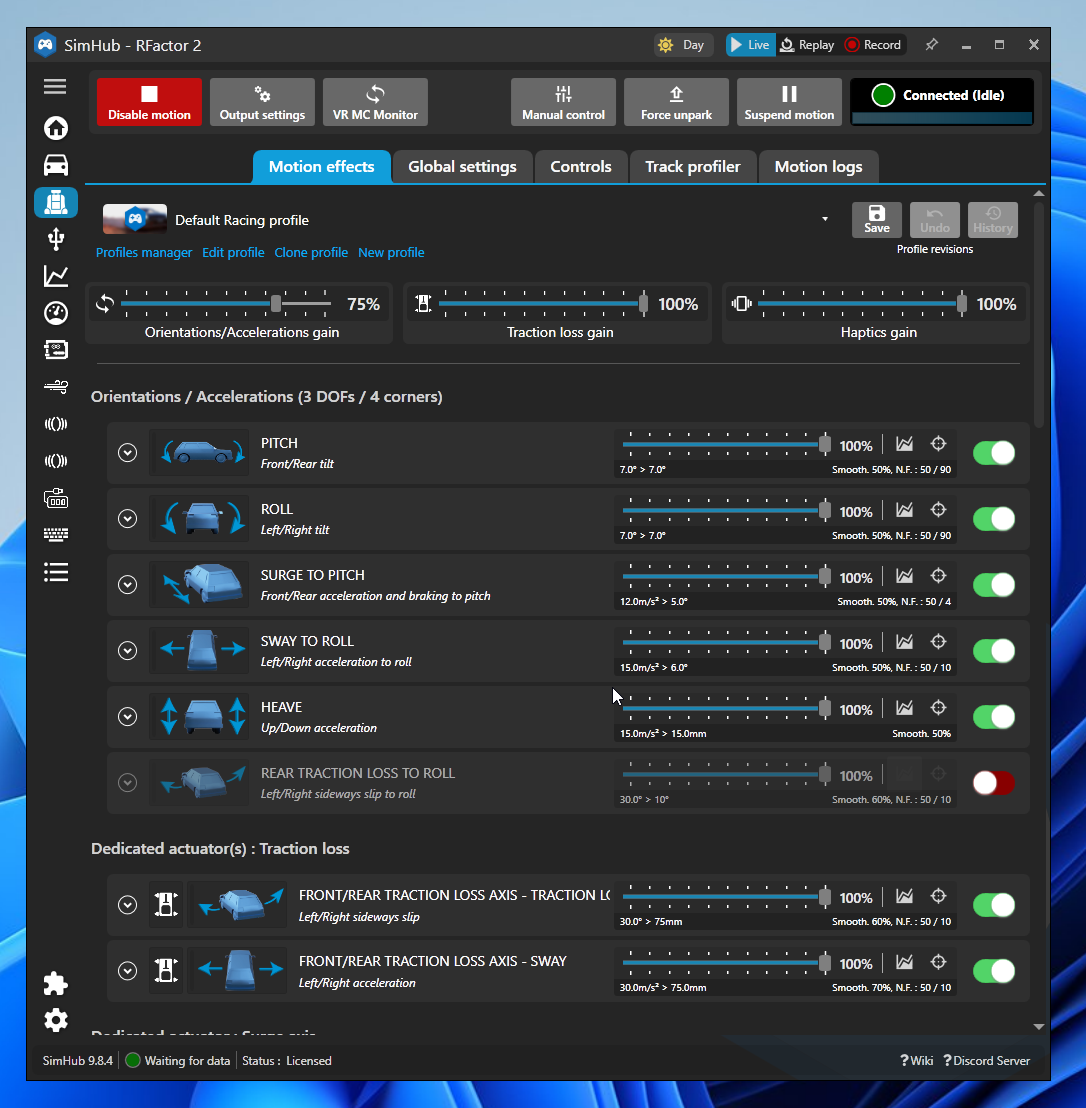Expand the TRACTION LOSS AXIS - SWAY row
1086x1108 pixels.
(x=127, y=971)
